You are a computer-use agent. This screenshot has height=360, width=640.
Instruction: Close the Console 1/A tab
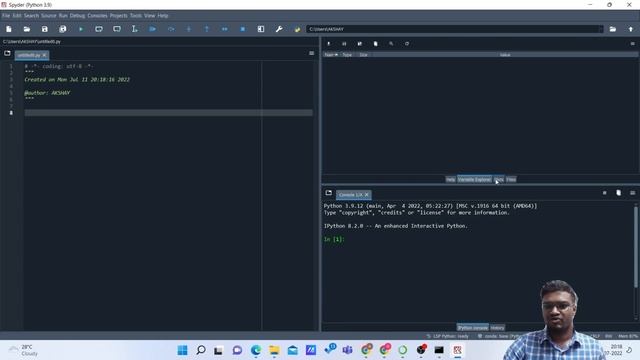pos(367,195)
